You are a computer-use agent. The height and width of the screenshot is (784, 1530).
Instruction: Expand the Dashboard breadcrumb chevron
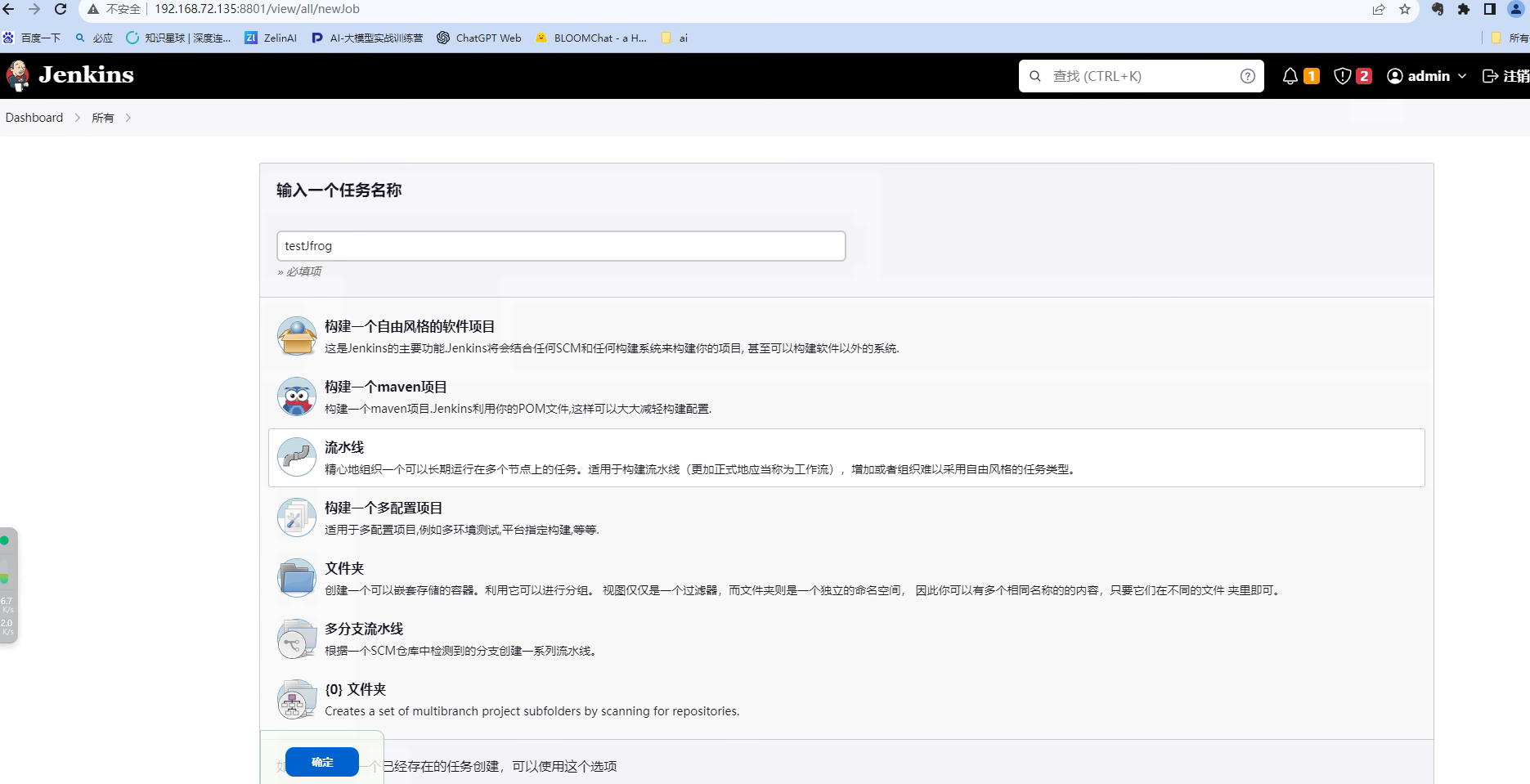point(76,117)
